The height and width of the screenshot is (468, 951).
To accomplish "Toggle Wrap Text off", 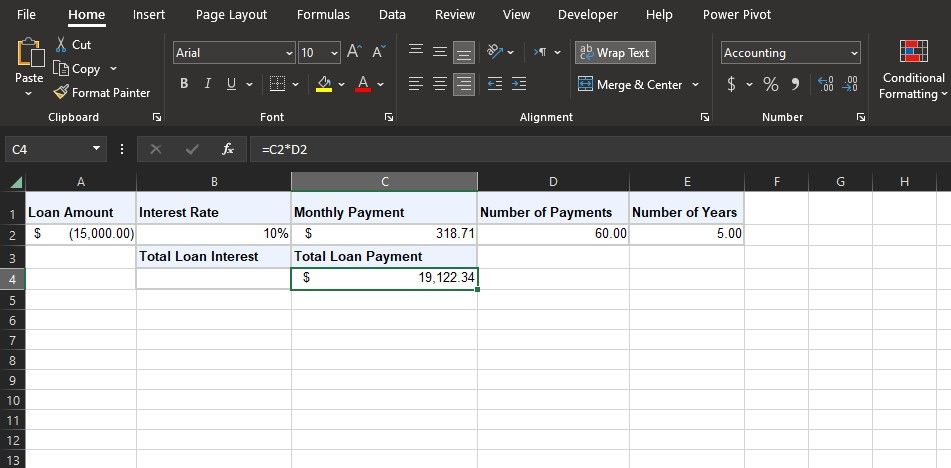I will [x=615, y=53].
